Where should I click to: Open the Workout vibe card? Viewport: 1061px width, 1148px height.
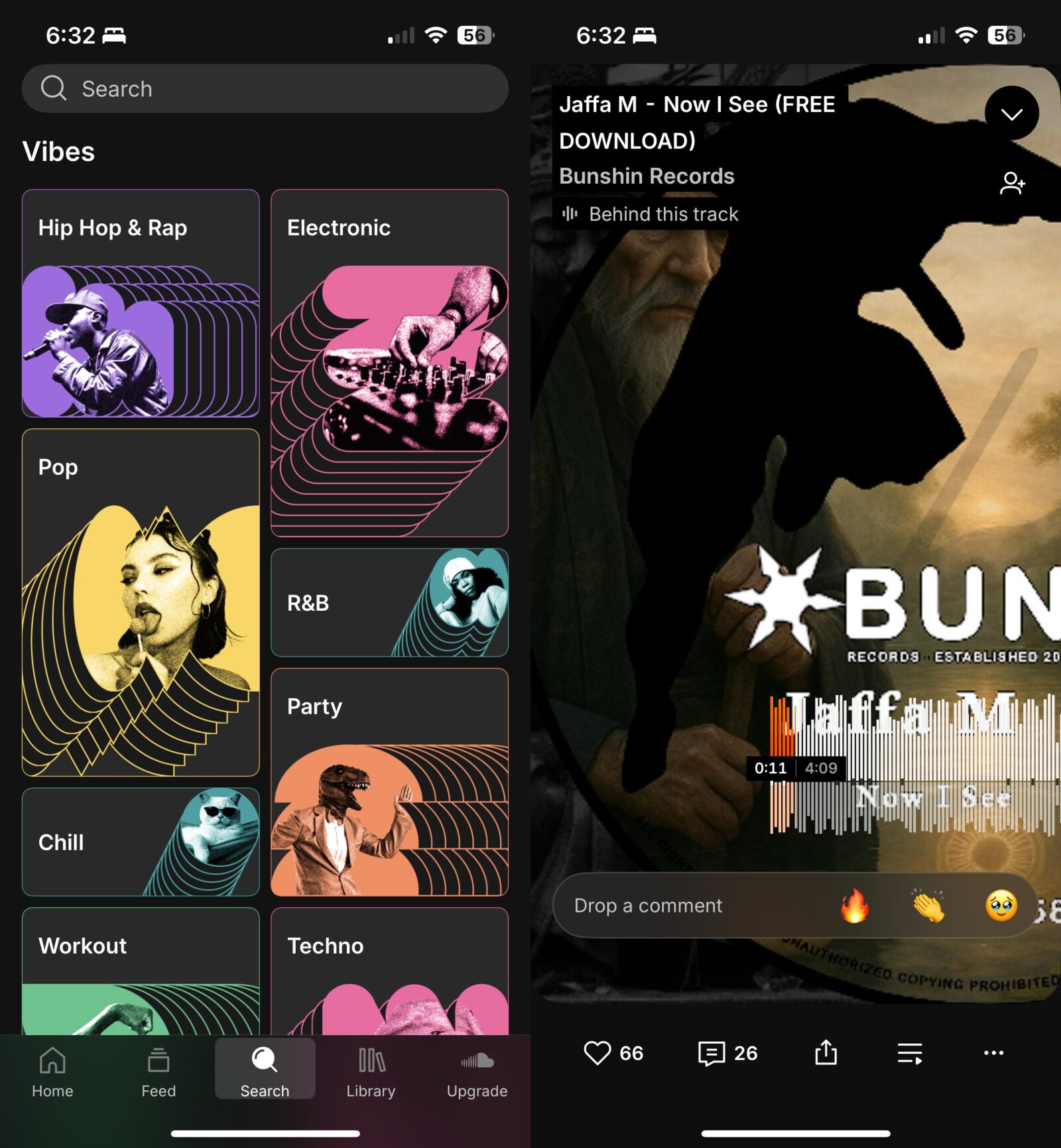[x=141, y=971]
